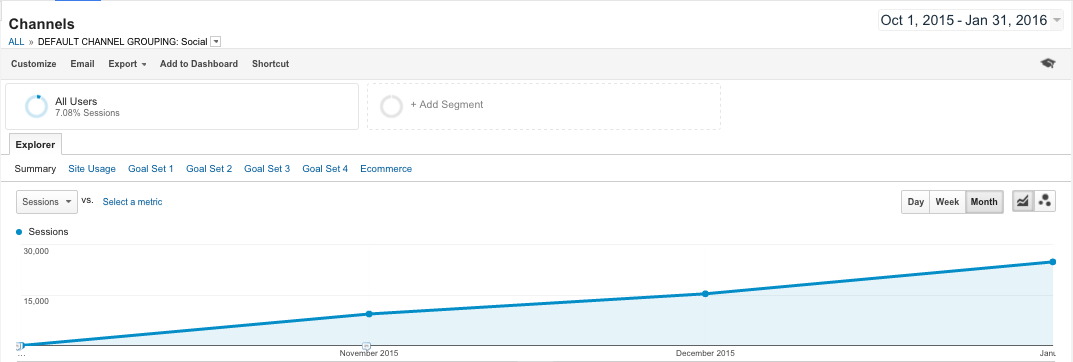Set chart interval to Day

(916, 202)
